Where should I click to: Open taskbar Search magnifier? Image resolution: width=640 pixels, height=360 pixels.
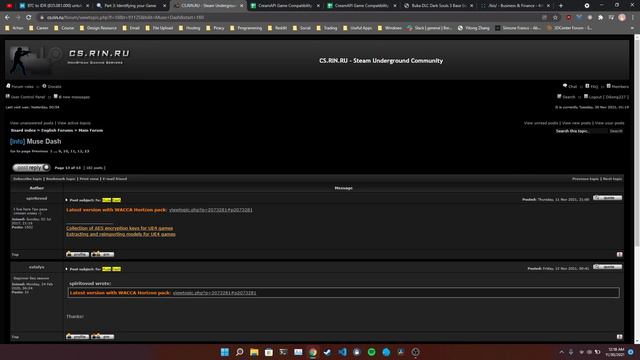[x=240, y=352]
